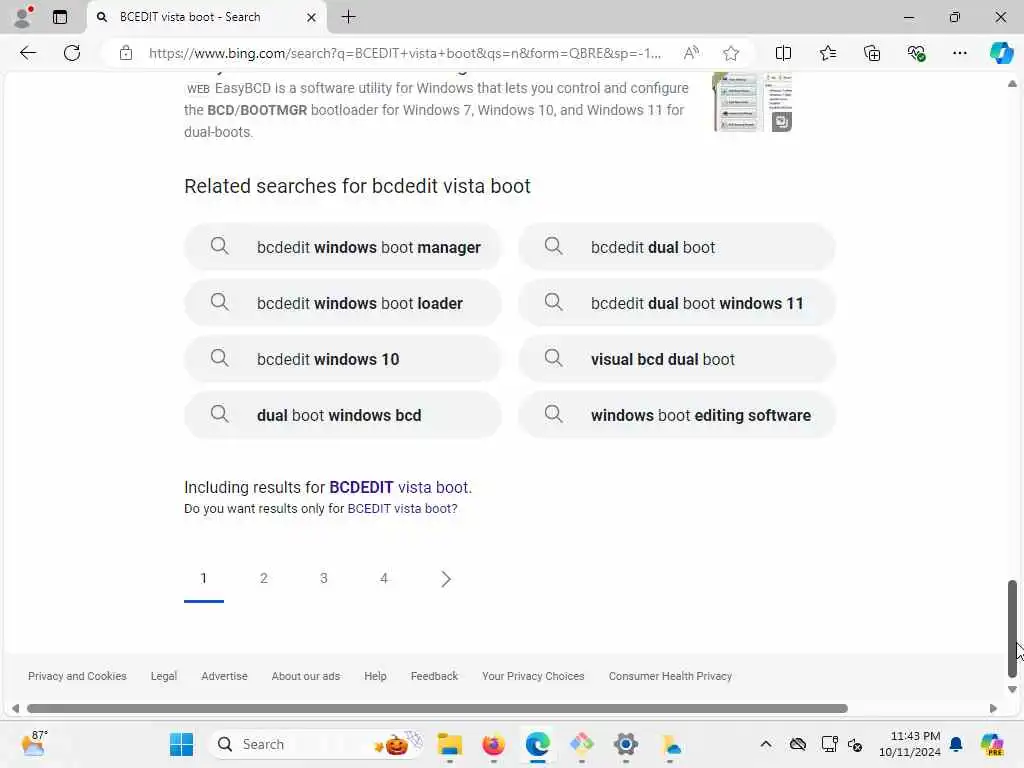The image size is (1024, 768).
Task: Open the display and network tray icon
Action: click(x=829, y=744)
